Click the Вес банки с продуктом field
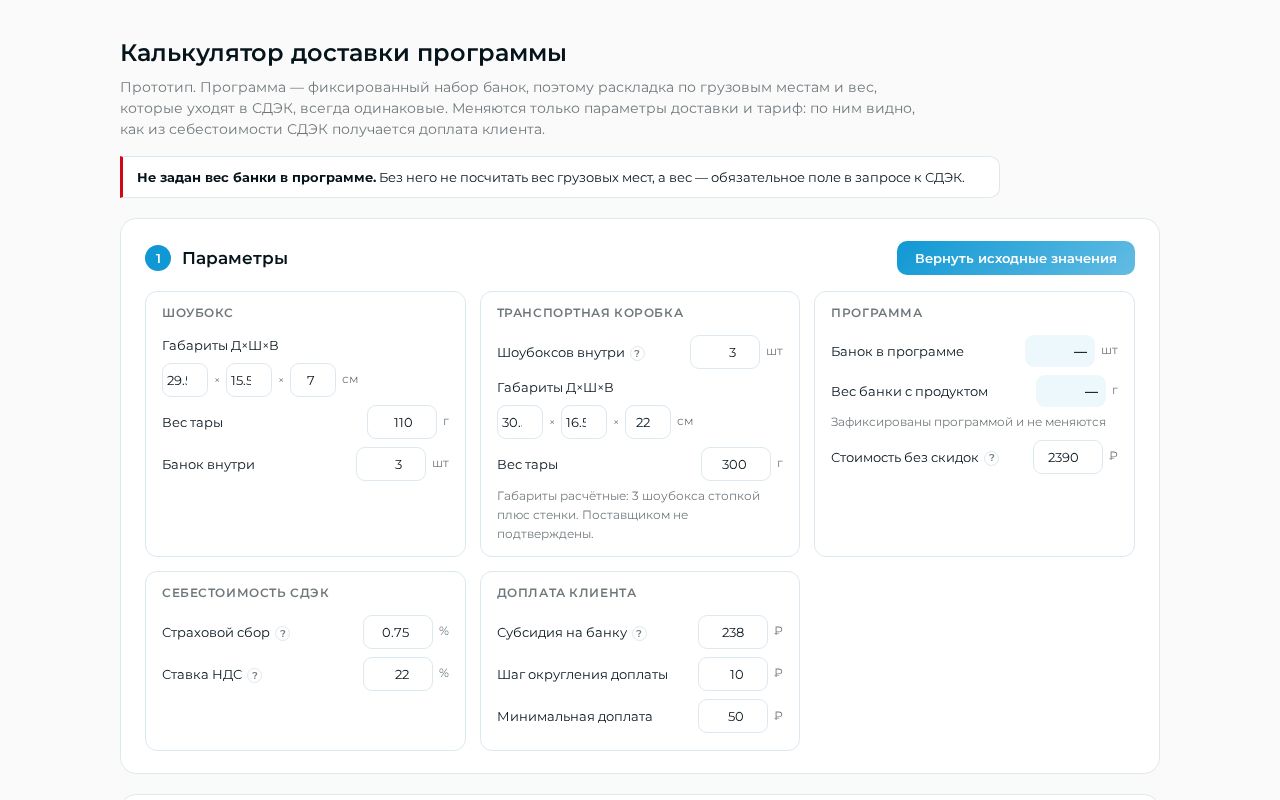 [1071, 391]
